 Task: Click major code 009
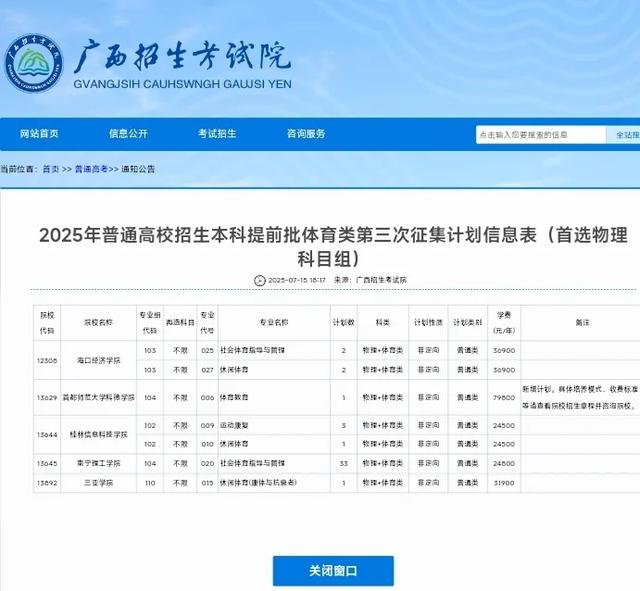(207, 425)
